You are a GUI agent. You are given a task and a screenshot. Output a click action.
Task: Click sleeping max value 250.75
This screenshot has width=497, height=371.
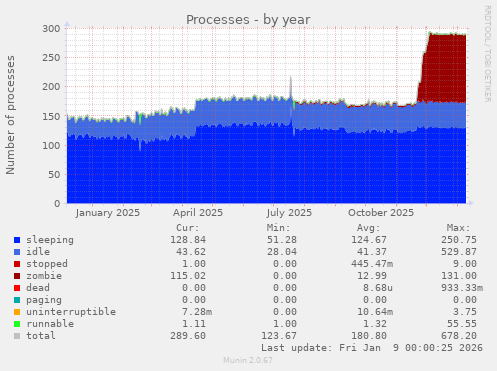459,240
